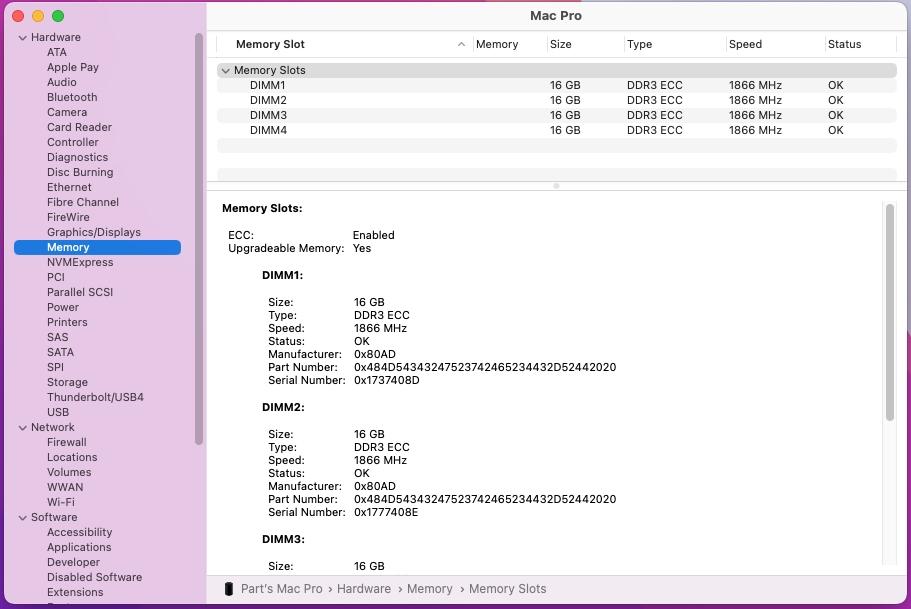Sort table by the Status column
Image resolution: width=911 pixels, height=609 pixels.
click(x=844, y=45)
